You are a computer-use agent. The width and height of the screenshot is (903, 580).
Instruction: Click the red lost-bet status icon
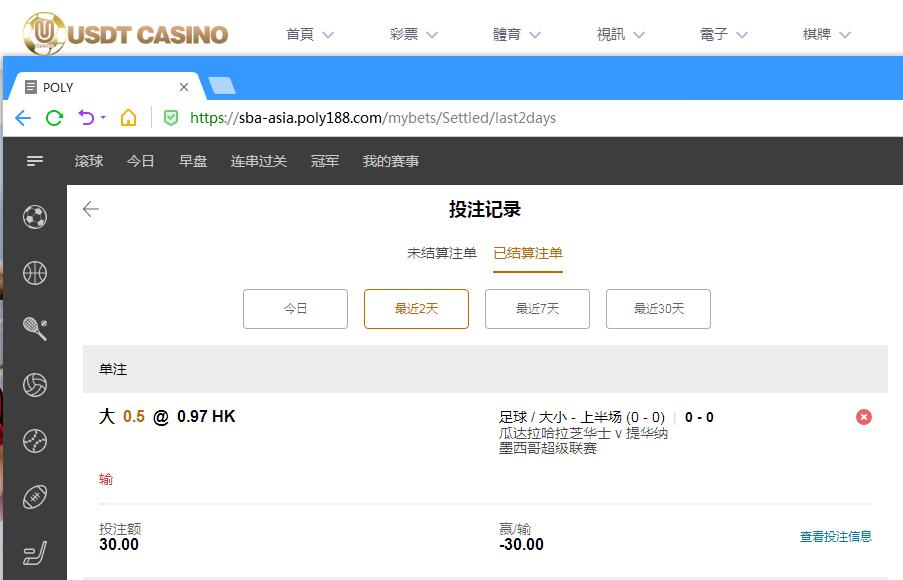(864, 417)
